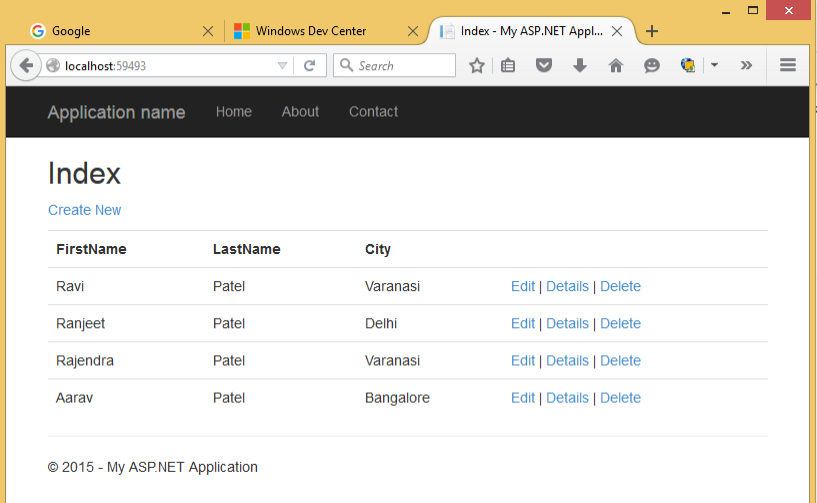The image size is (817, 503).
Task: Click inside the browser Search field
Action: [402, 66]
